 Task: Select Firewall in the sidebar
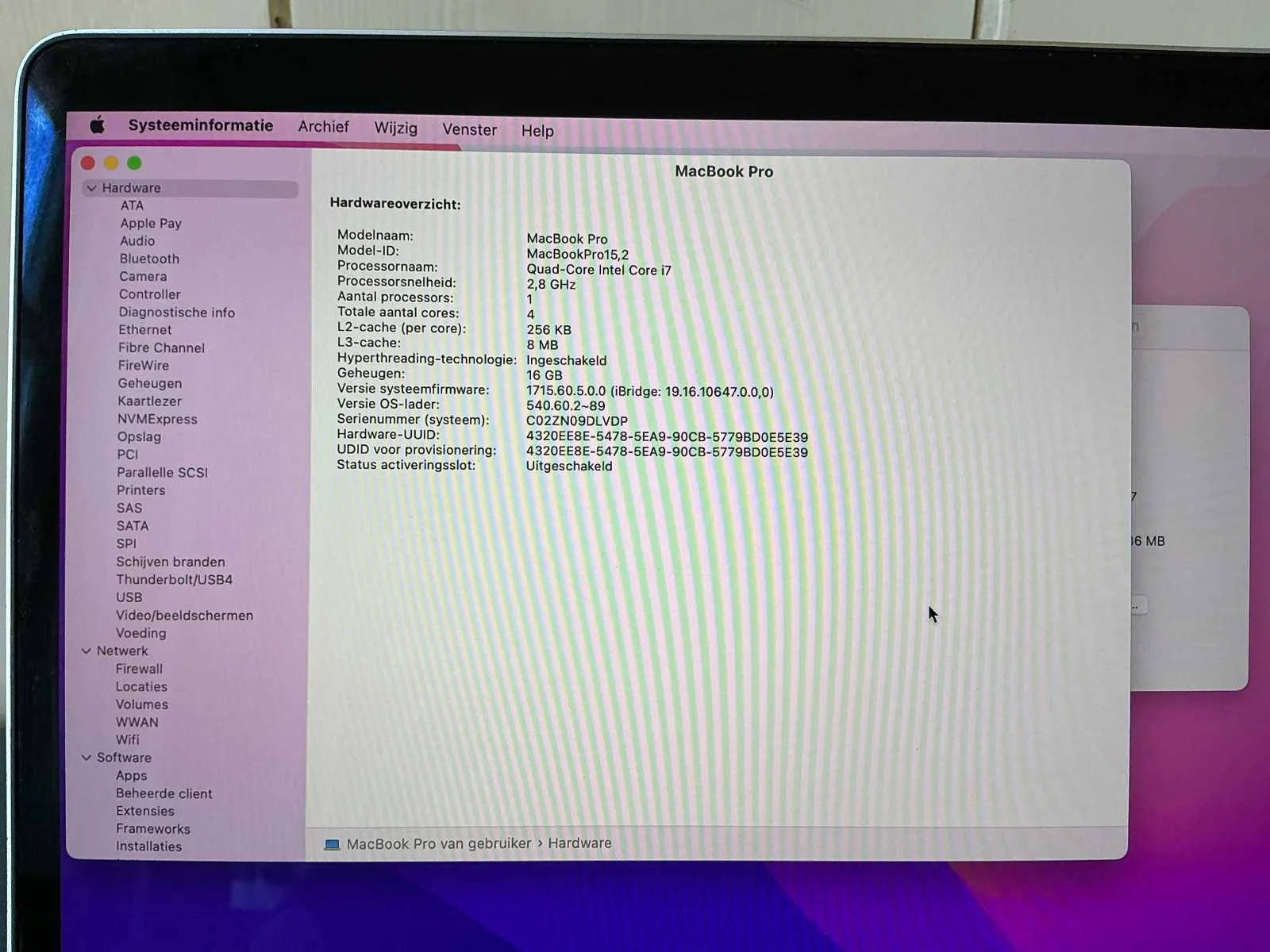[x=139, y=669]
